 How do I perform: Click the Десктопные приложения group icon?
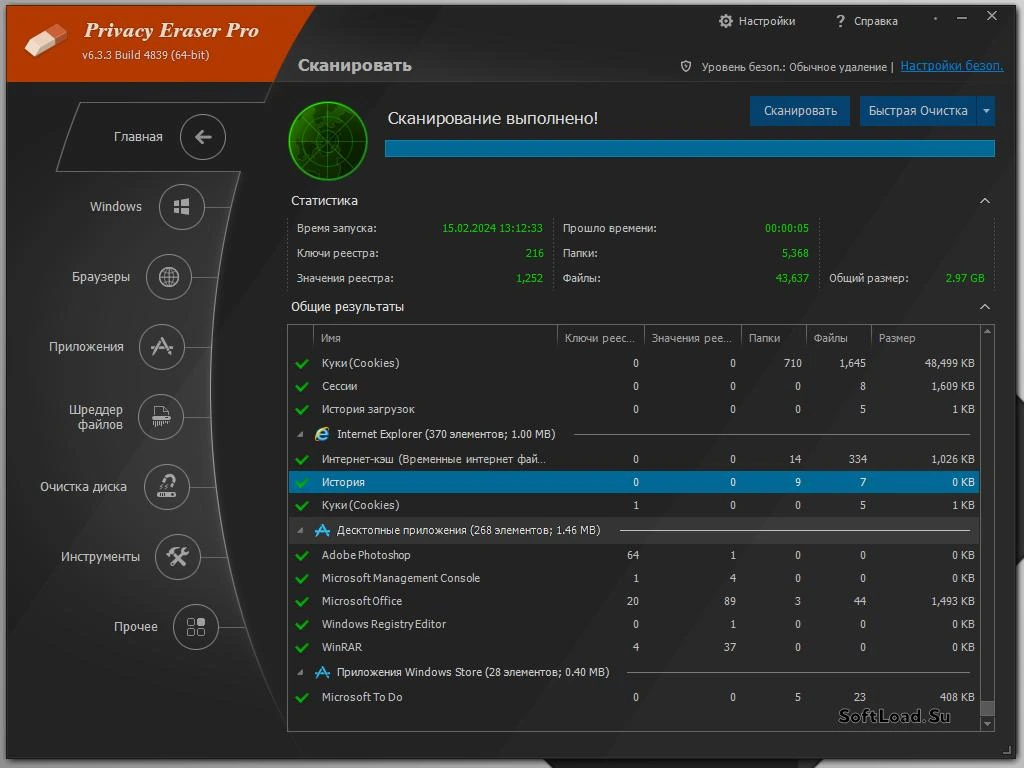(x=322, y=530)
